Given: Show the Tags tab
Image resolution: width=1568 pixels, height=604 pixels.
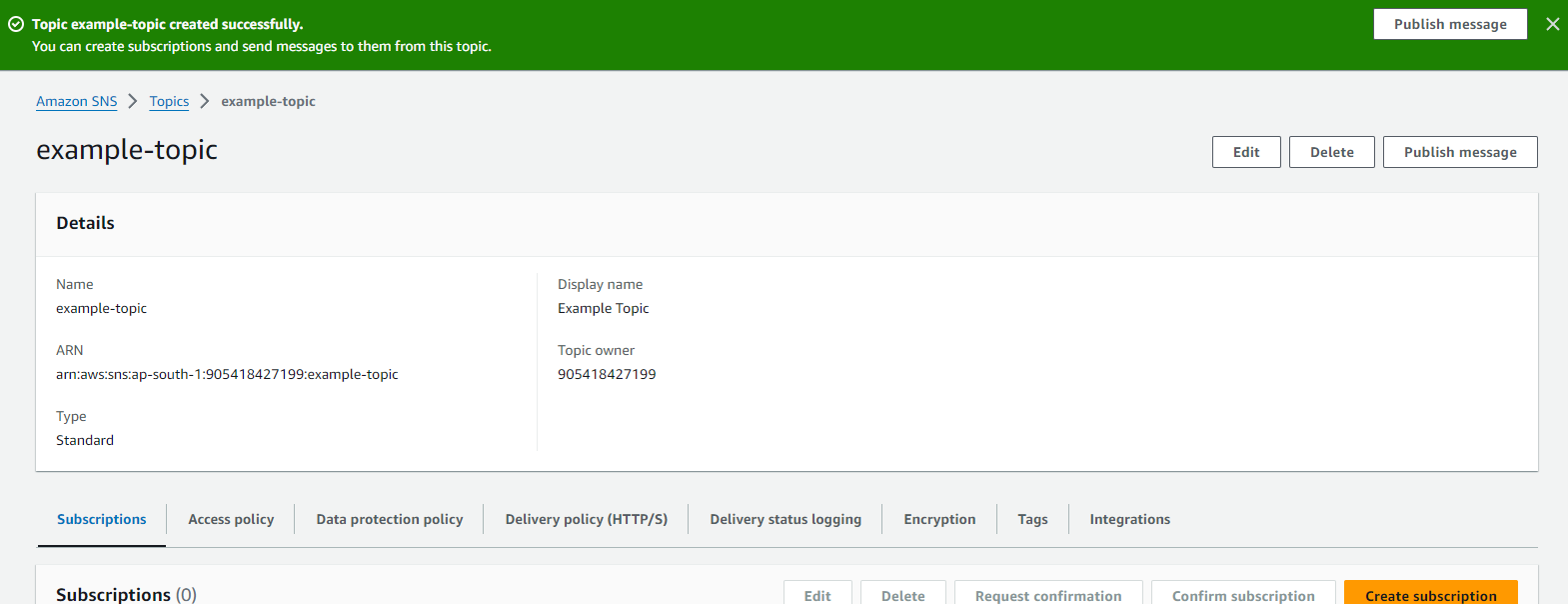Looking at the screenshot, I should 1032,519.
